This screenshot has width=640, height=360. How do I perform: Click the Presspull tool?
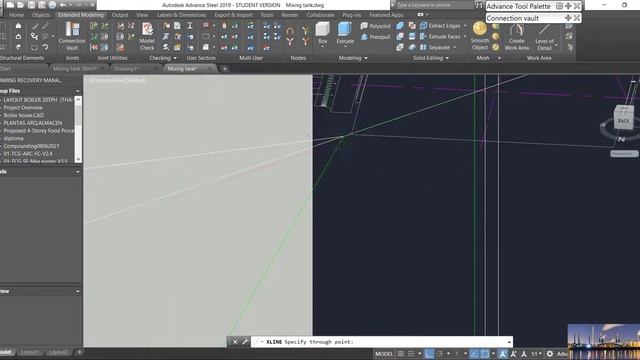tap(376, 37)
